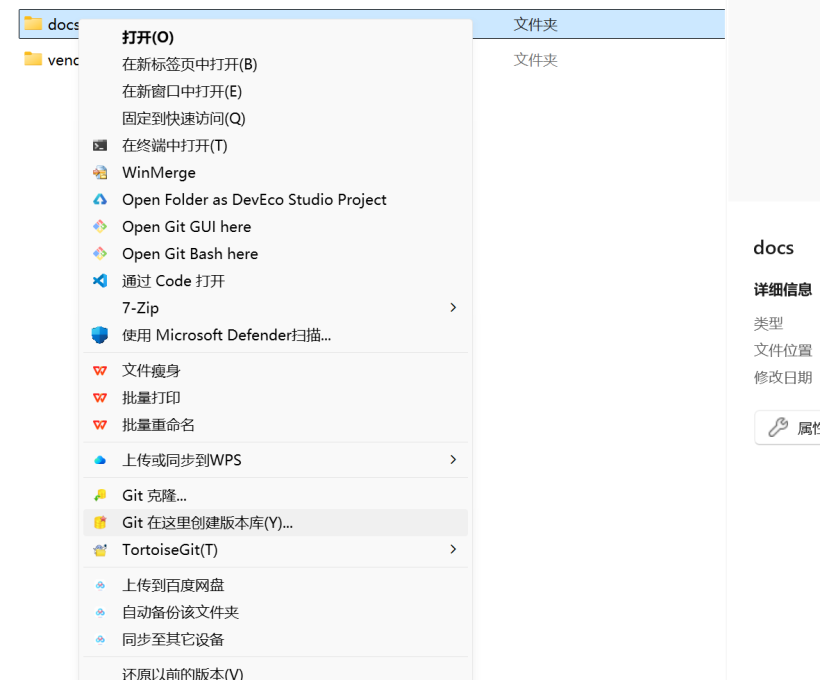This screenshot has height=680, width=820.
Task: Select 批量重命名 in the menu
Action: tap(158, 425)
